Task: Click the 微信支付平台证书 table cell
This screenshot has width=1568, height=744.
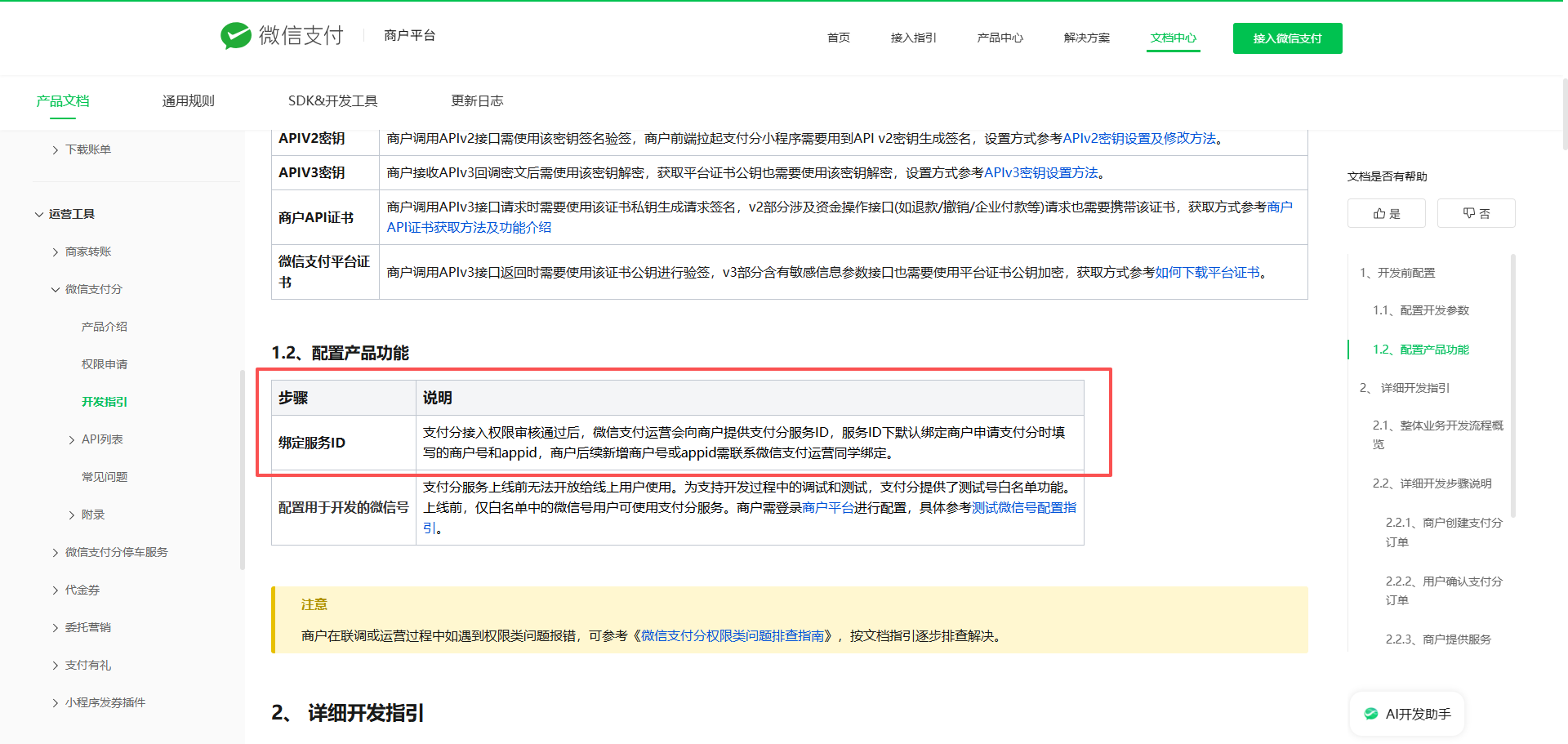Action: (325, 272)
